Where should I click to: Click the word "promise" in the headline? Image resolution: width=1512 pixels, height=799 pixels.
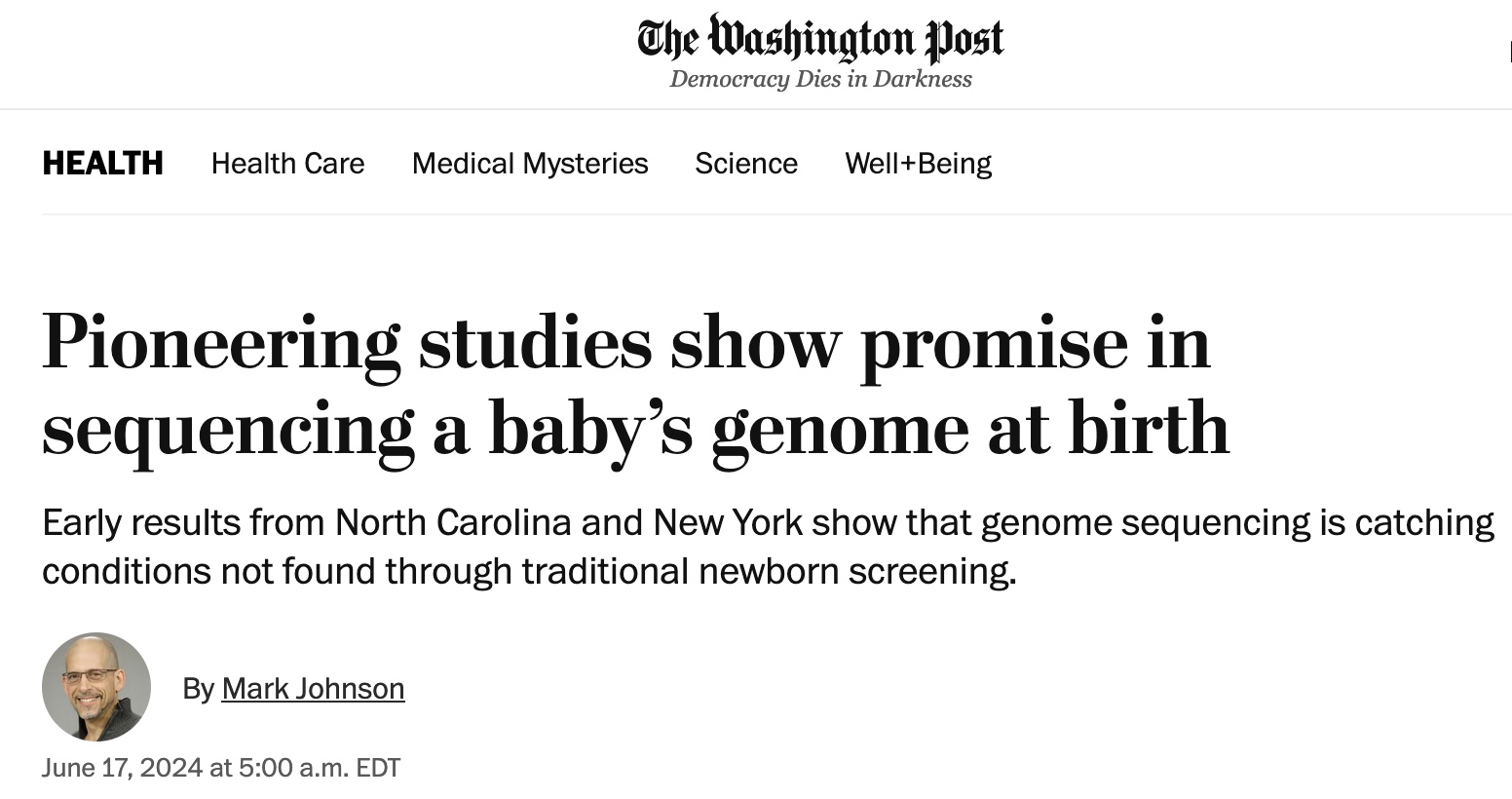point(993,343)
